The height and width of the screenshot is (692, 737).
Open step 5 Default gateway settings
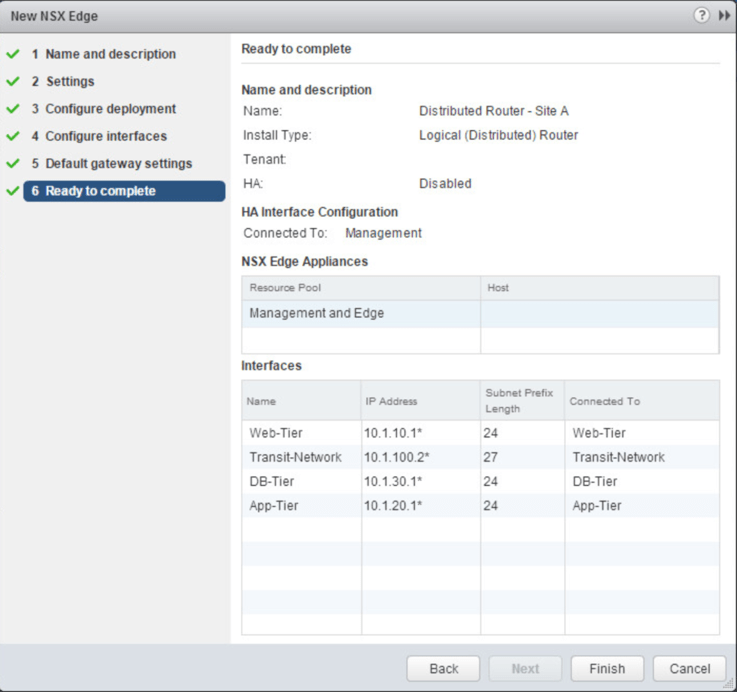click(118, 163)
